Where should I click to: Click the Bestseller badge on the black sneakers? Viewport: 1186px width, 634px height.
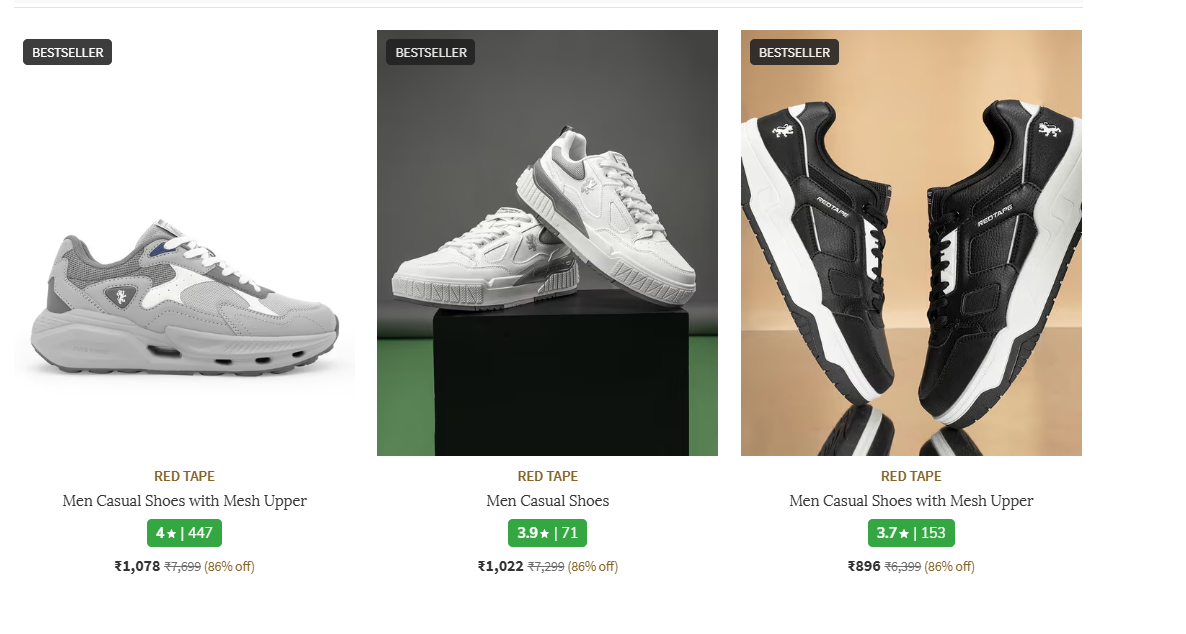click(794, 52)
